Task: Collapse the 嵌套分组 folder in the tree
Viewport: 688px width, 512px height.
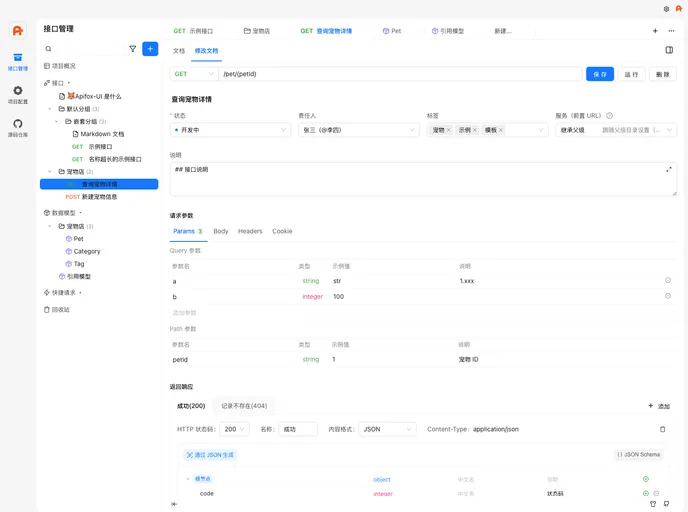Action: coord(56,122)
